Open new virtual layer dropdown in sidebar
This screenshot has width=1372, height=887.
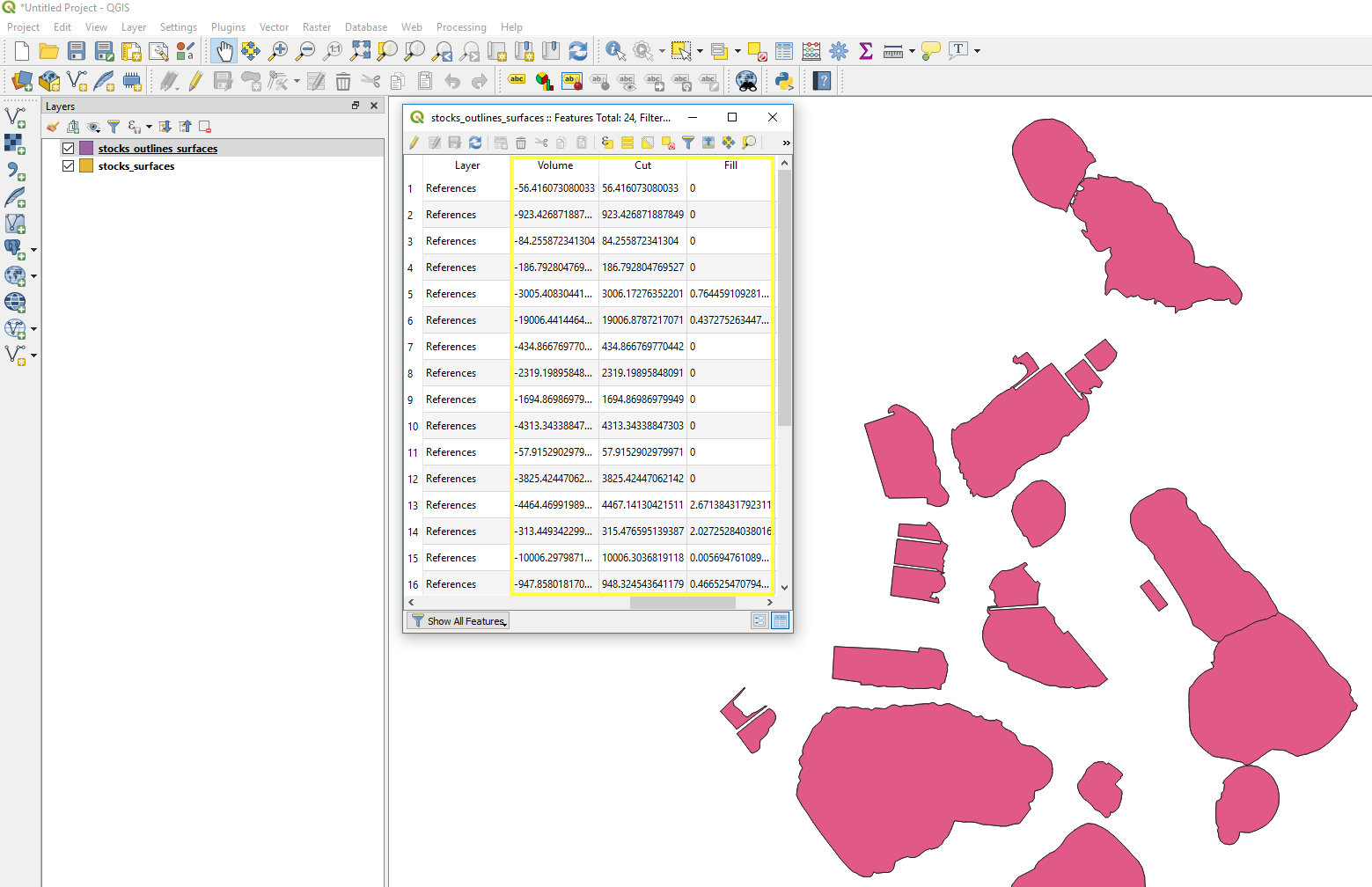[x=33, y=356]
